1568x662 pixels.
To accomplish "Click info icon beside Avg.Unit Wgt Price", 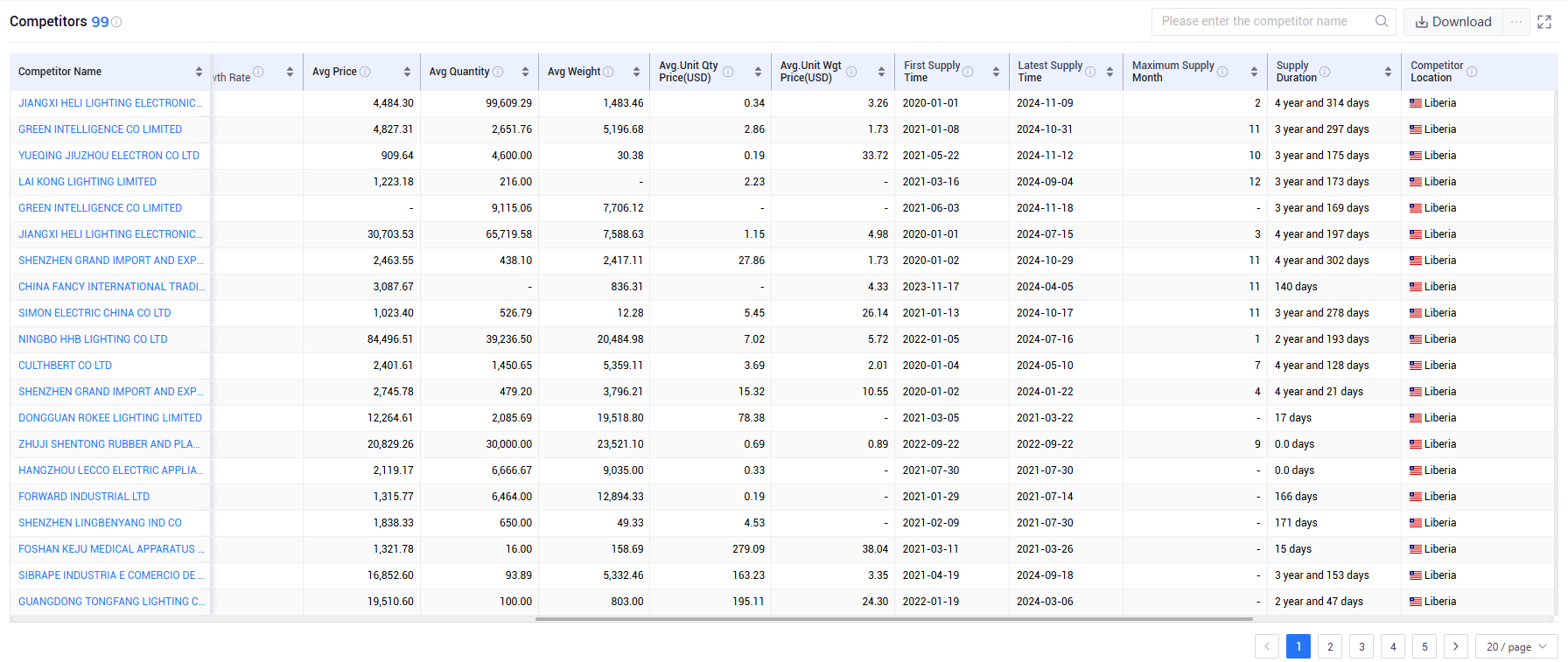I will (851, 72).
